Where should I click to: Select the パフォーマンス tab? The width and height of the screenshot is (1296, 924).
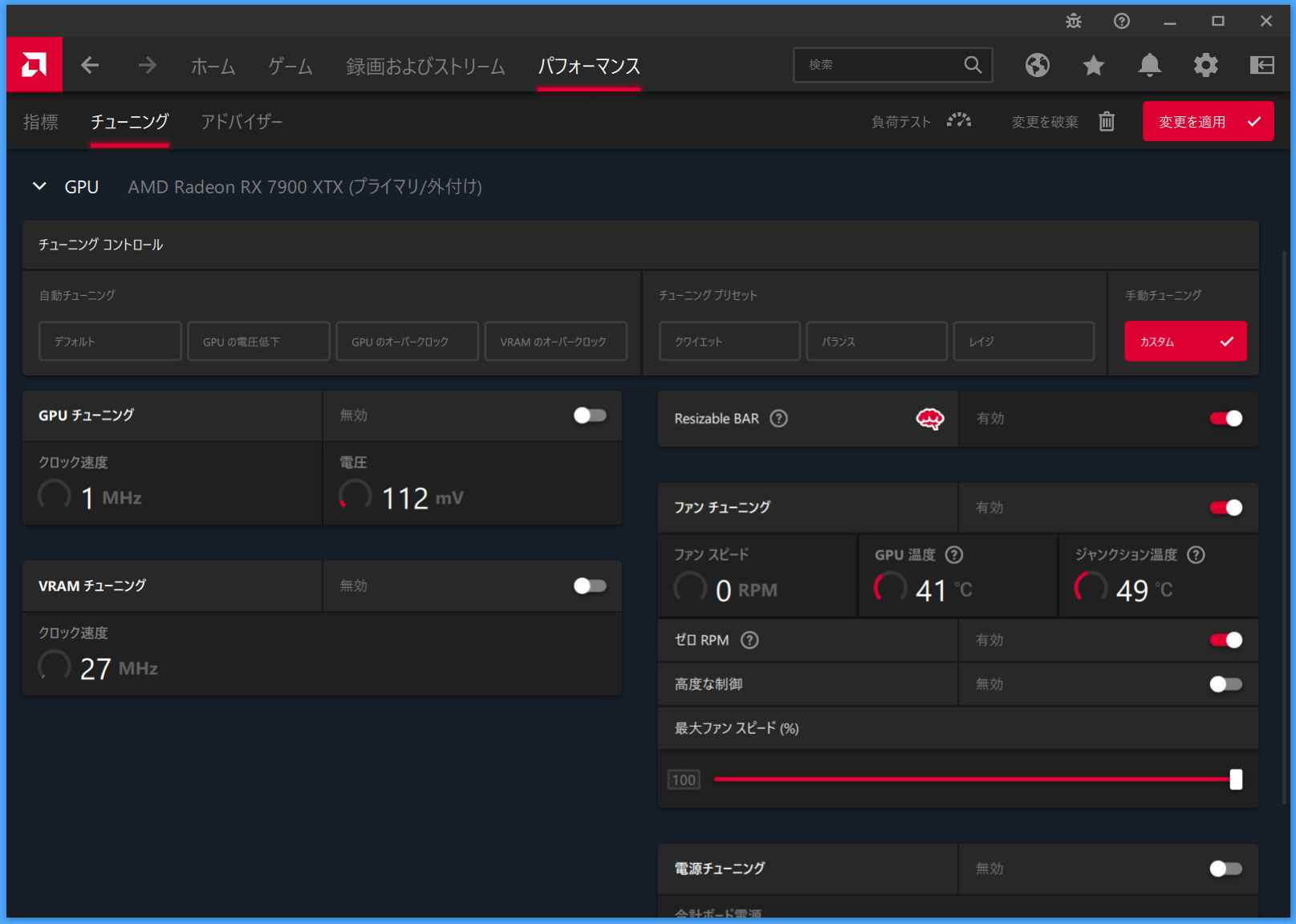[589, 66]
